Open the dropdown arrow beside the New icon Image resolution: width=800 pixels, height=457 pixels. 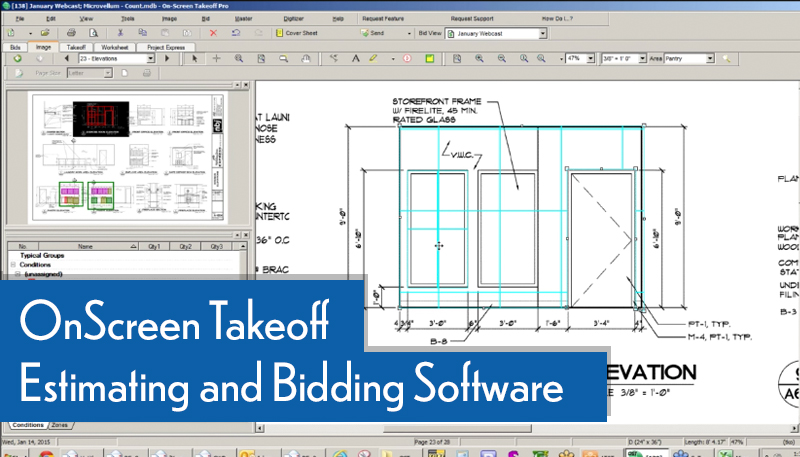(x=30, y=34)
